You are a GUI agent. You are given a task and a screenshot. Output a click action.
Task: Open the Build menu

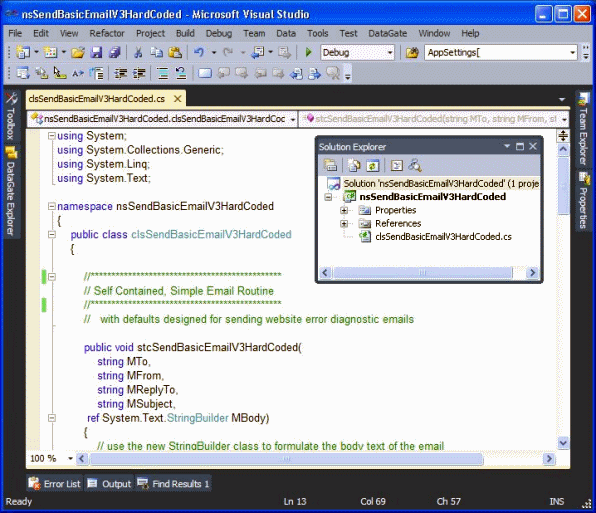pyautogui.click(x=185, y=33)
